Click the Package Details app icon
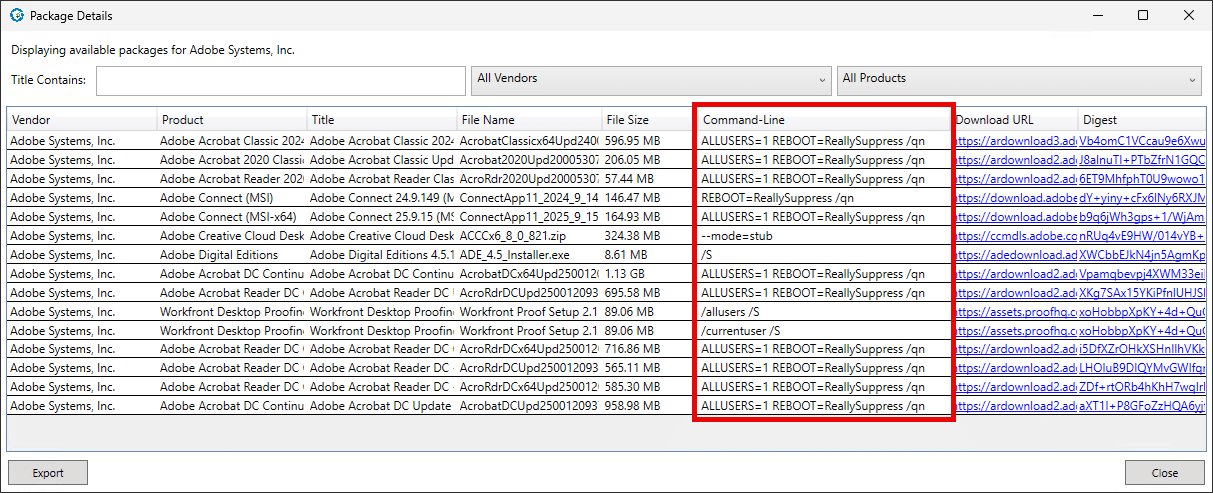The width and height of the screenshot is (1213, 493). pyautogui.click(x=16, y=16)
